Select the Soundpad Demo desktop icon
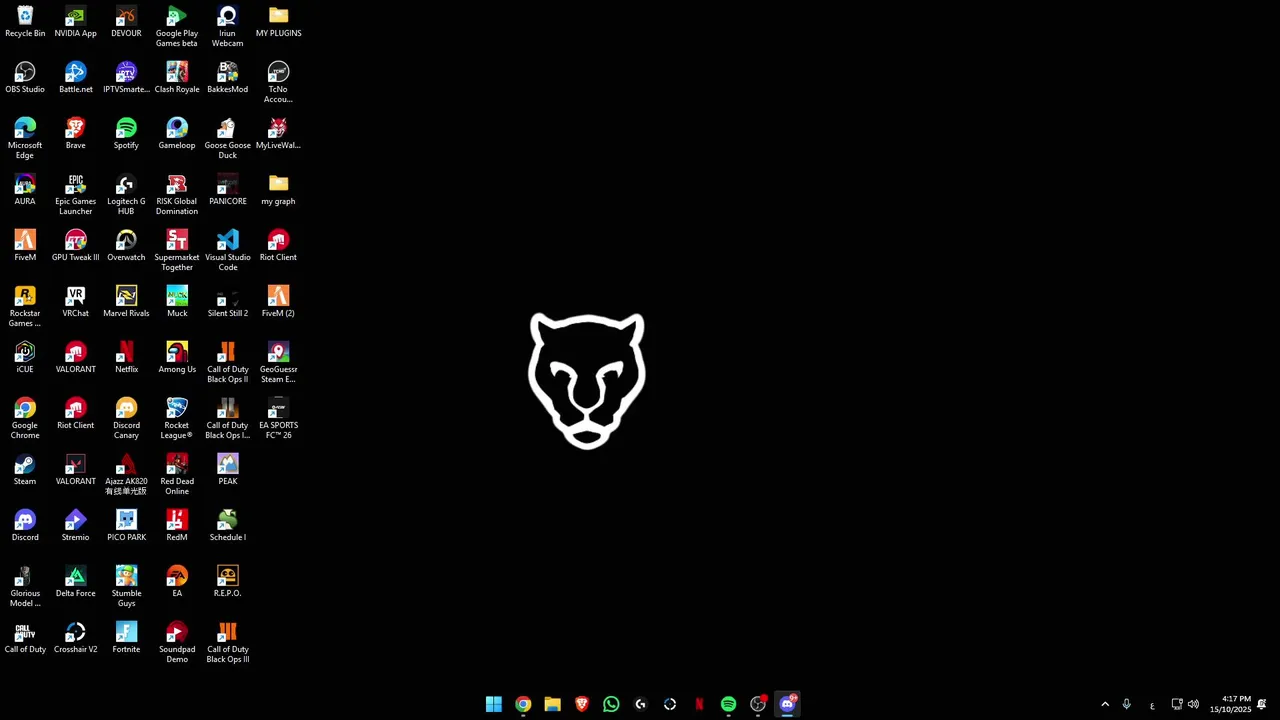This screenshot has width=1280, height=720. tap(177, 643)
